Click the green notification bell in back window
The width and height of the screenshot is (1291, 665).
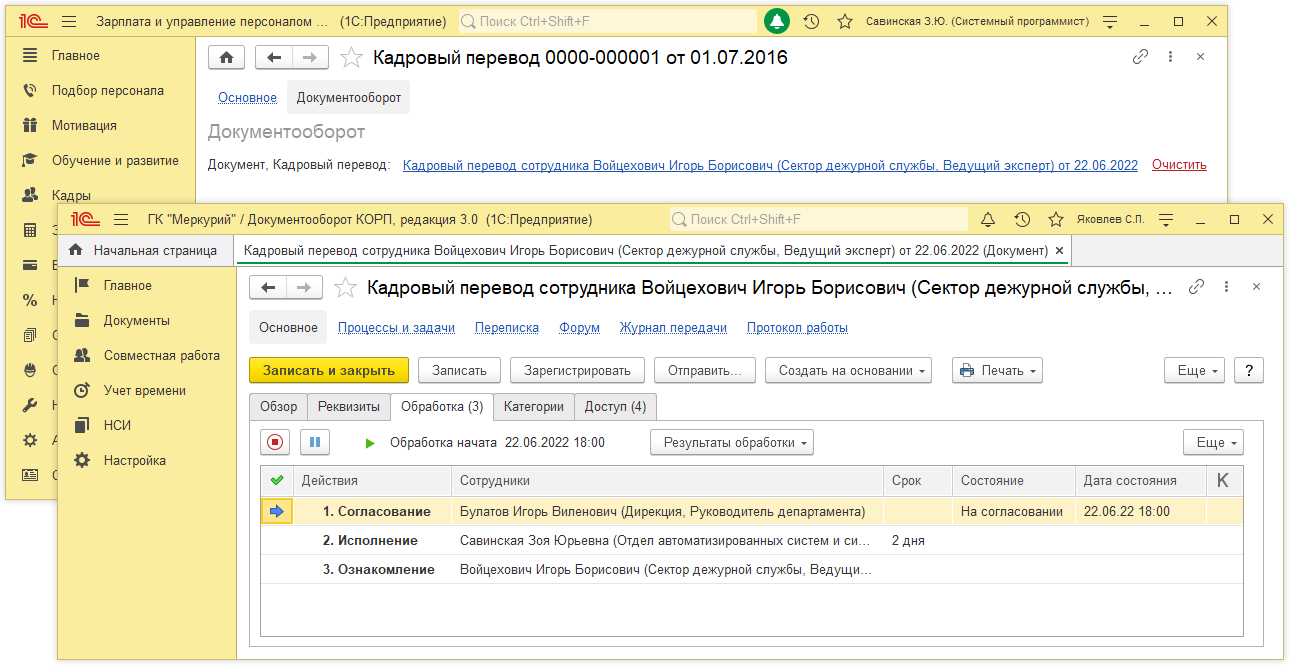pyautogui.click(x=777, y=21)
